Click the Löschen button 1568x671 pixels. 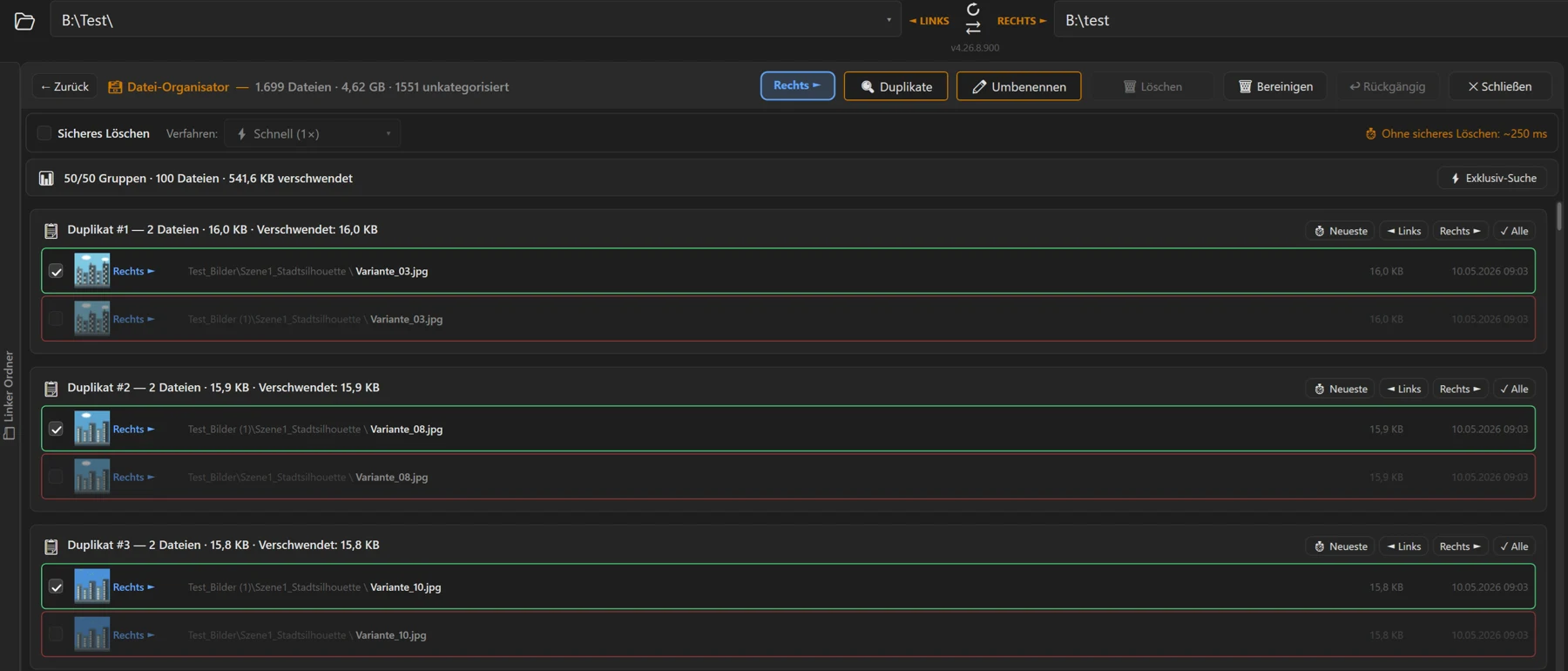(x=1152, y=86)
